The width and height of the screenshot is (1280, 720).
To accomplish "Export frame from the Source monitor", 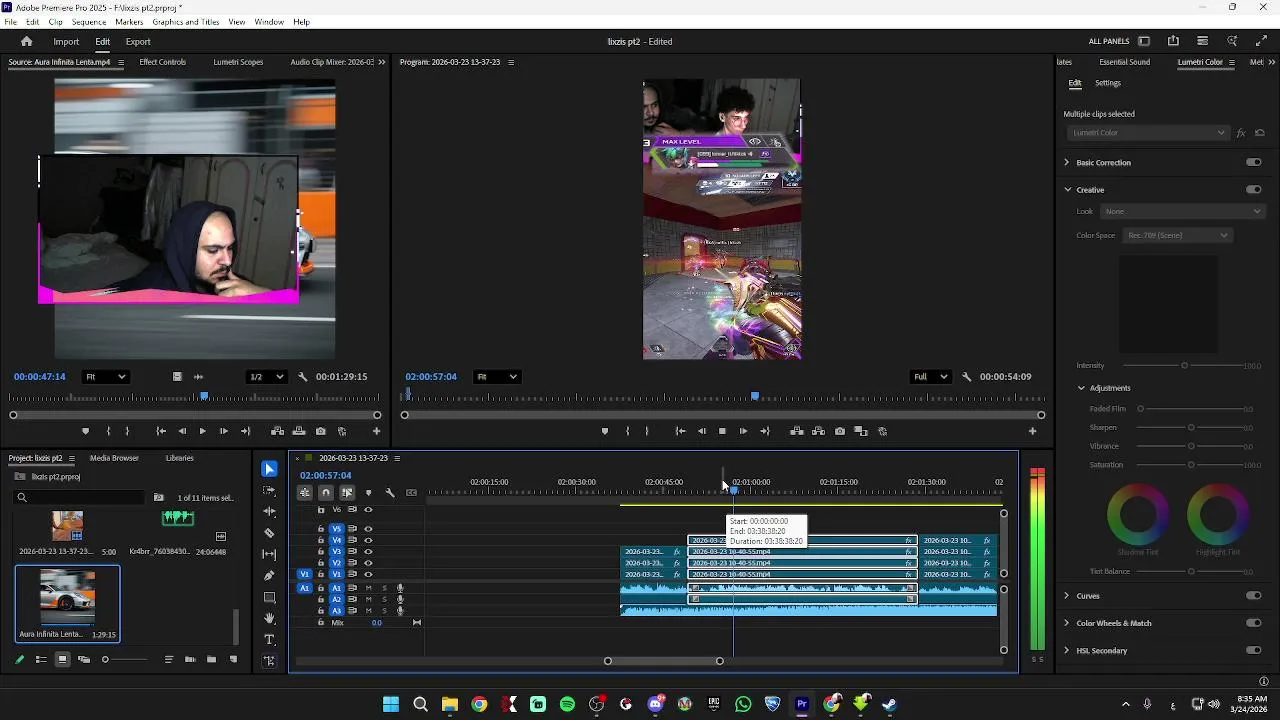I will (320, 431).
